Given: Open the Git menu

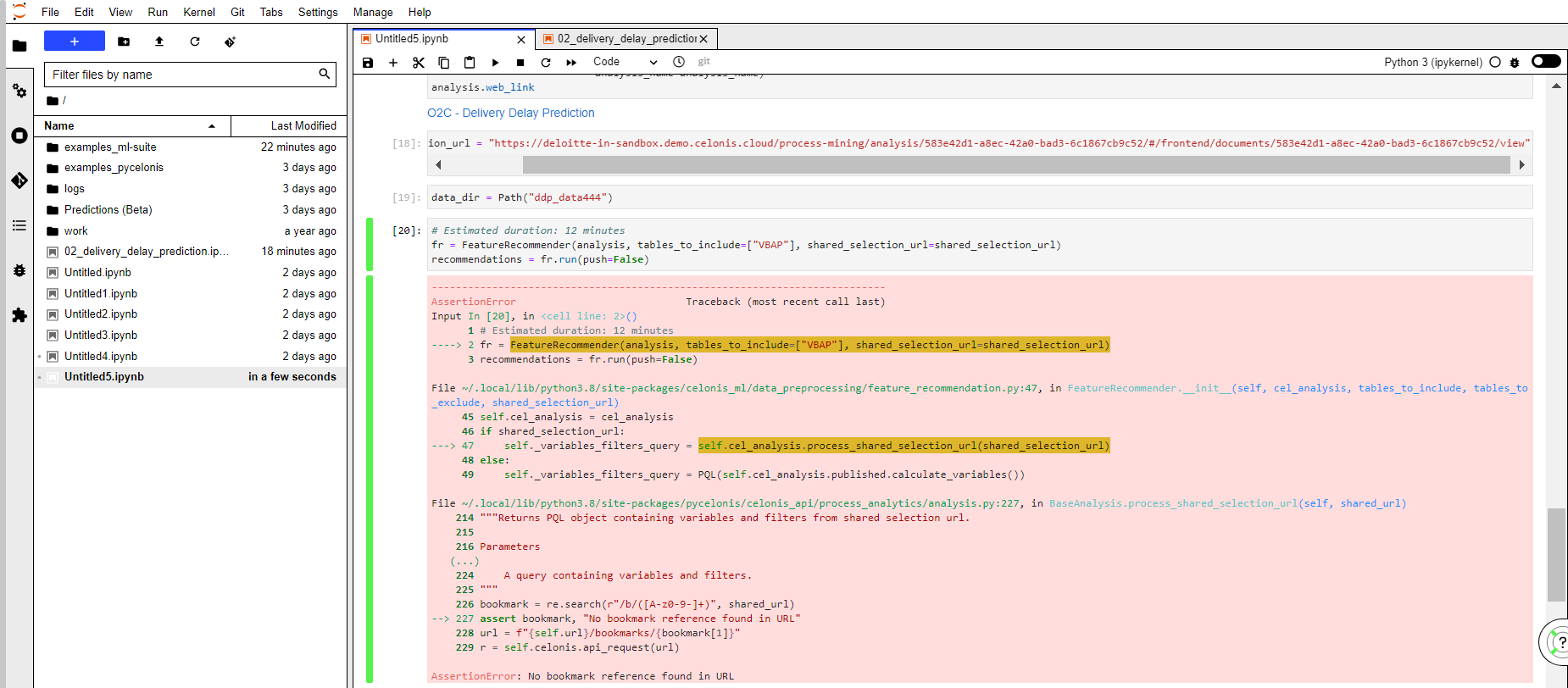Looking at the screenshot, I should [237, 12].
